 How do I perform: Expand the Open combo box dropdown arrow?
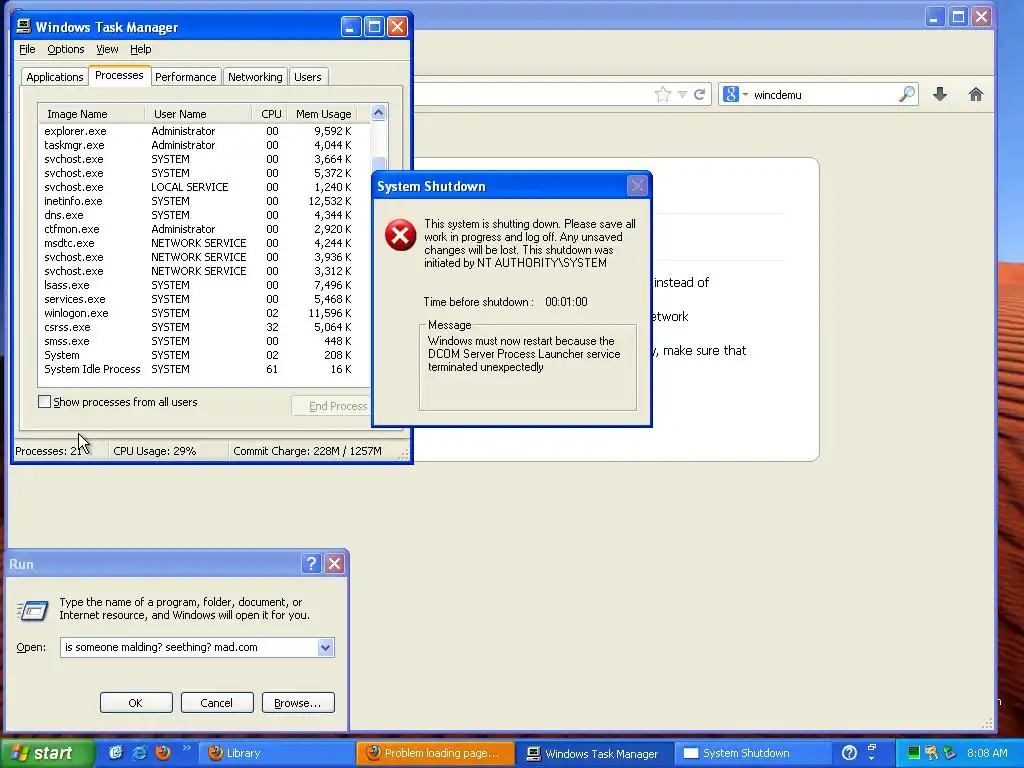click(x=325, y=647)
